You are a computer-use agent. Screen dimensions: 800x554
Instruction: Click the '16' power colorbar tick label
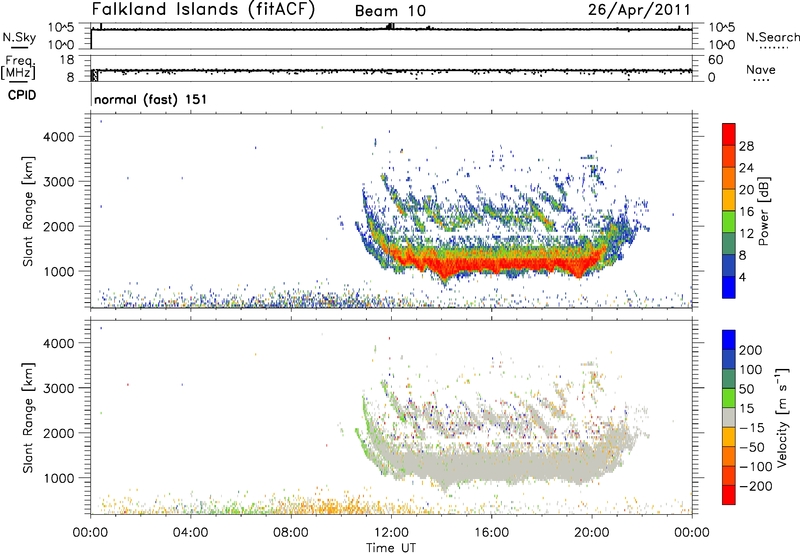point(746,212)
